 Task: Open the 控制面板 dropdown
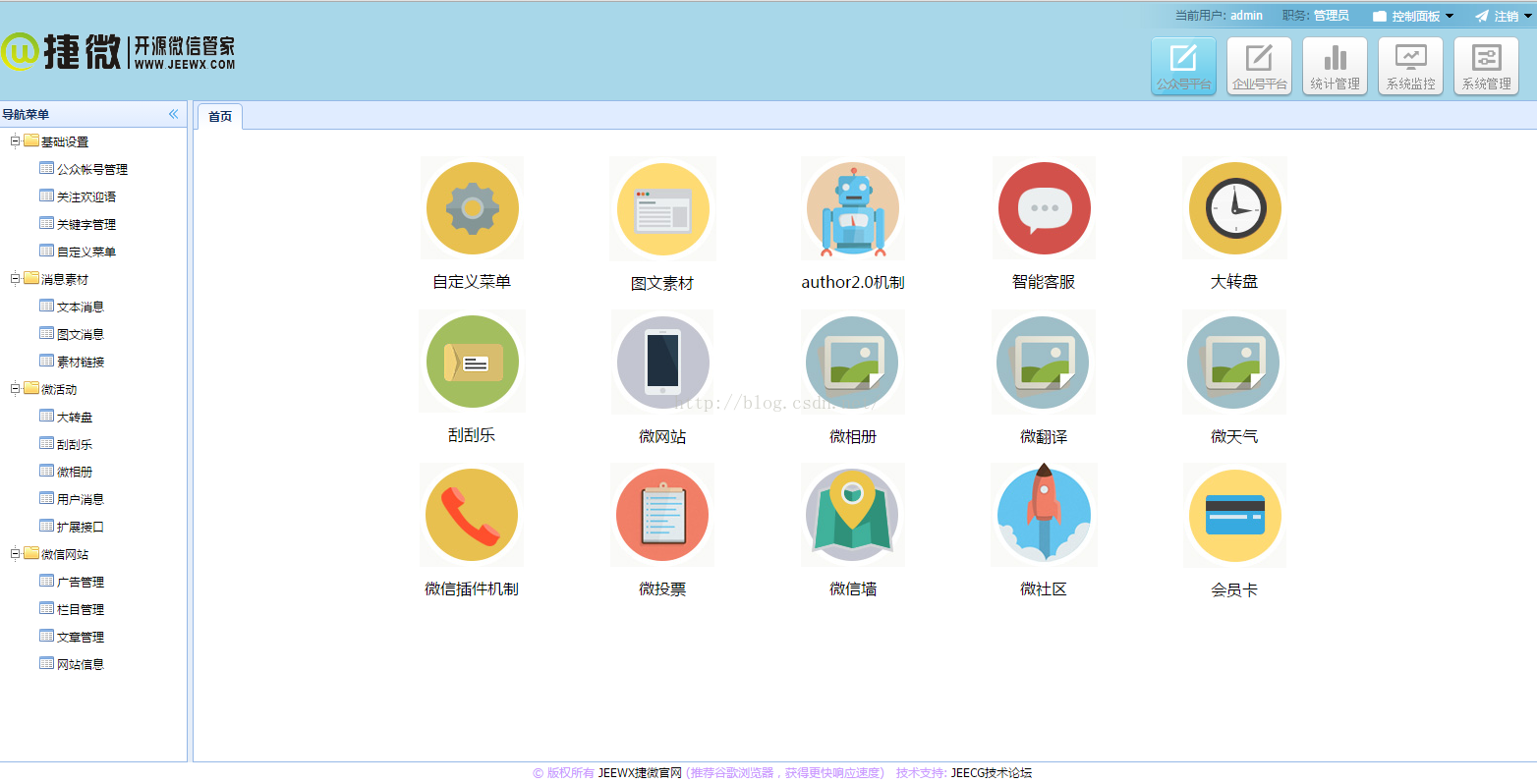[x=1415, y=16]
